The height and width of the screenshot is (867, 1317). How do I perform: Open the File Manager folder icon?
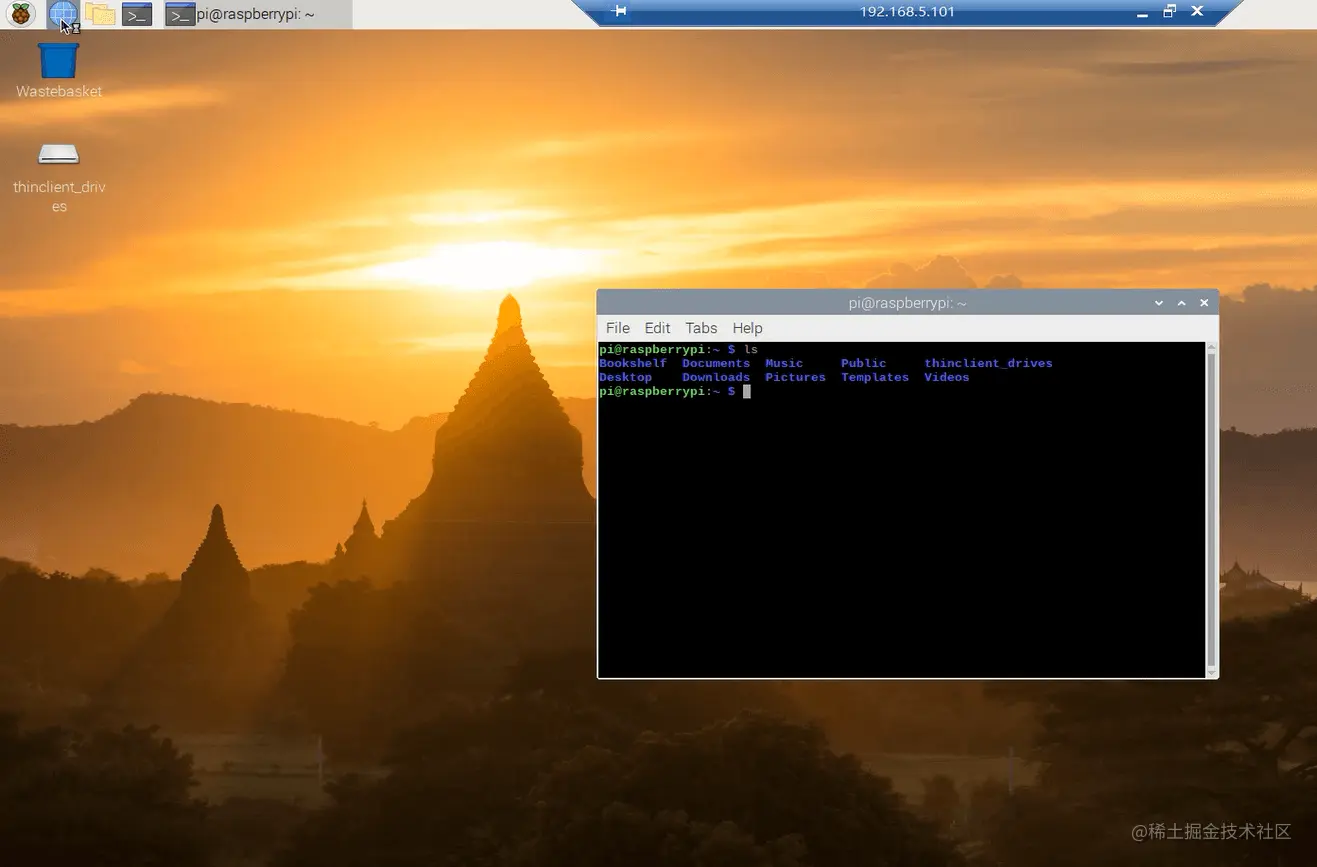[x=99, y=14]
